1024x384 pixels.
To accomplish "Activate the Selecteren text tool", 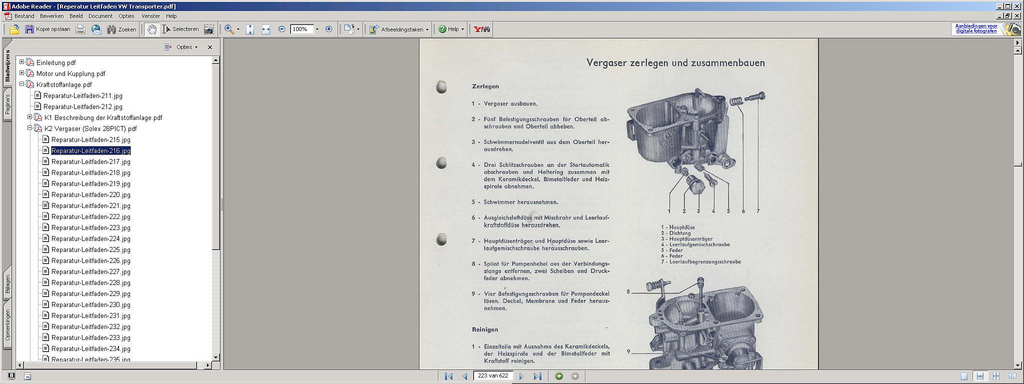I will pos(180,29).
